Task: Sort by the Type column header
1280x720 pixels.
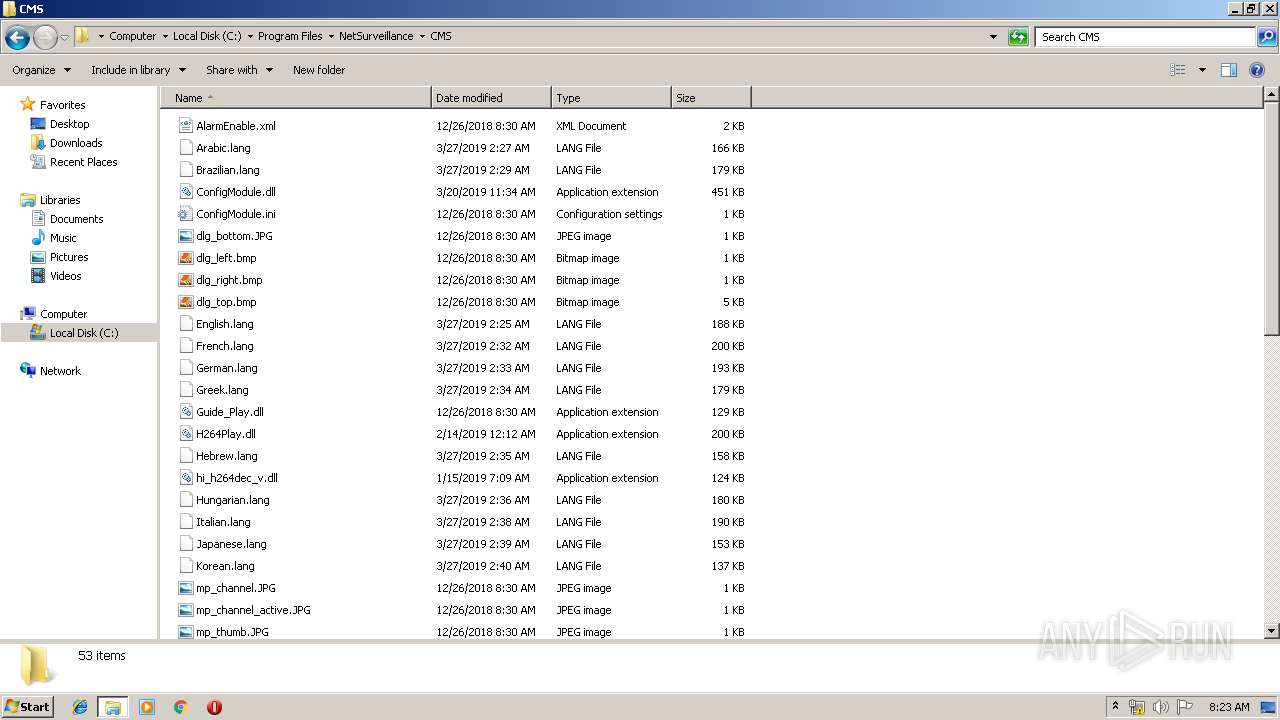Action: pyautogui.click(x=611, y=98)
